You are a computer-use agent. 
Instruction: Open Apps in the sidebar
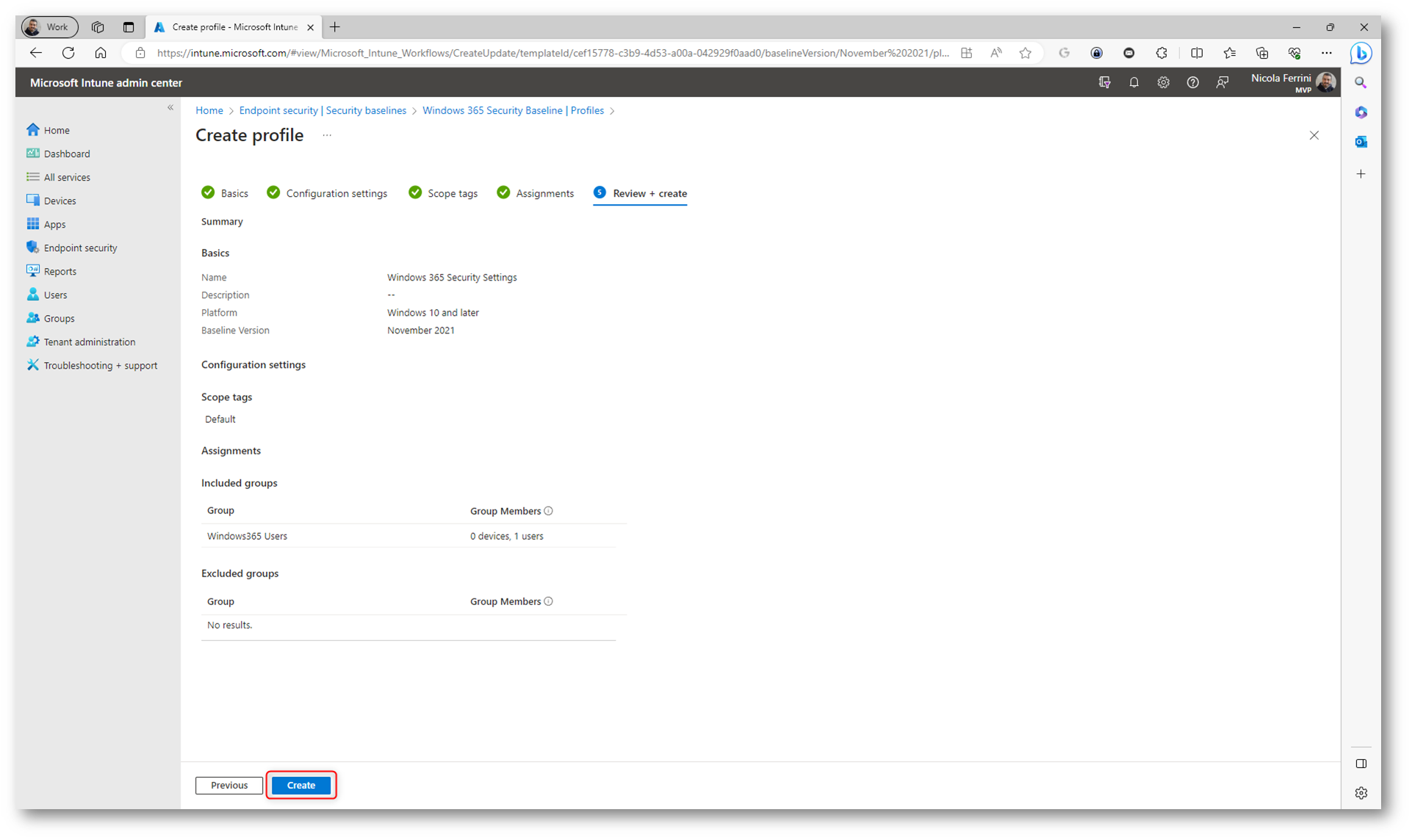tap(54, 224)
